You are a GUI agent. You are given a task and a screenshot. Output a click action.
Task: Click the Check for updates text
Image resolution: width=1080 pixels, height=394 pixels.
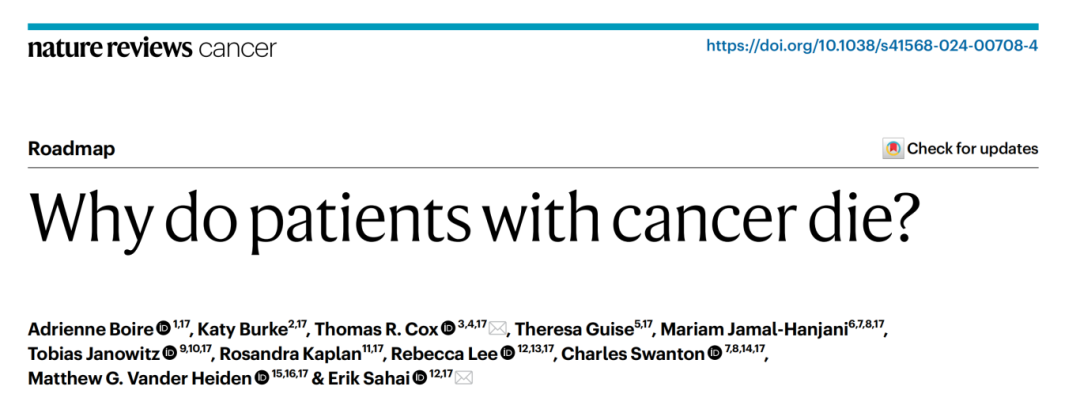point(972,149)
